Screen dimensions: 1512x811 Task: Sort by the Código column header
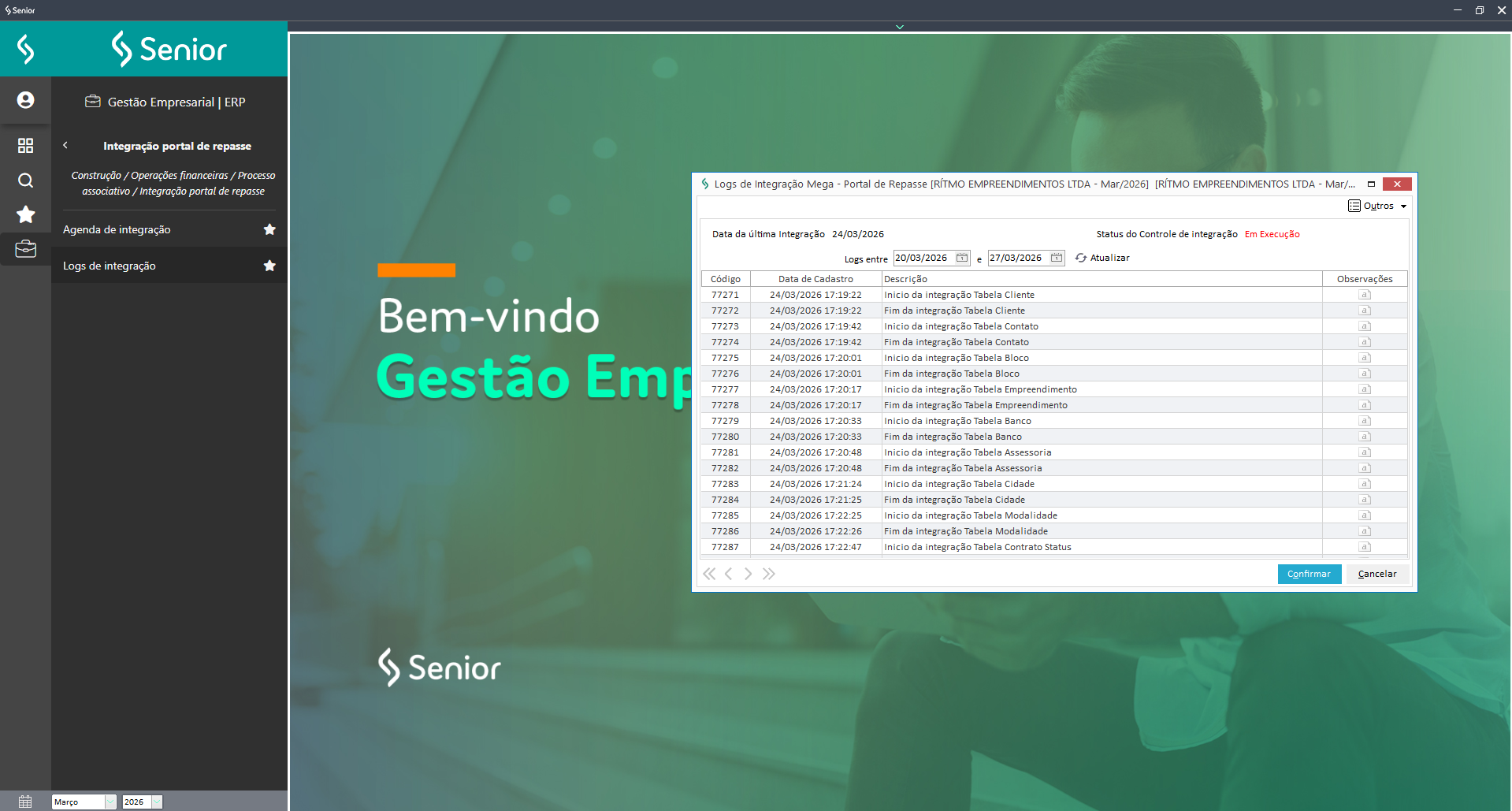[x=726, y=279]
